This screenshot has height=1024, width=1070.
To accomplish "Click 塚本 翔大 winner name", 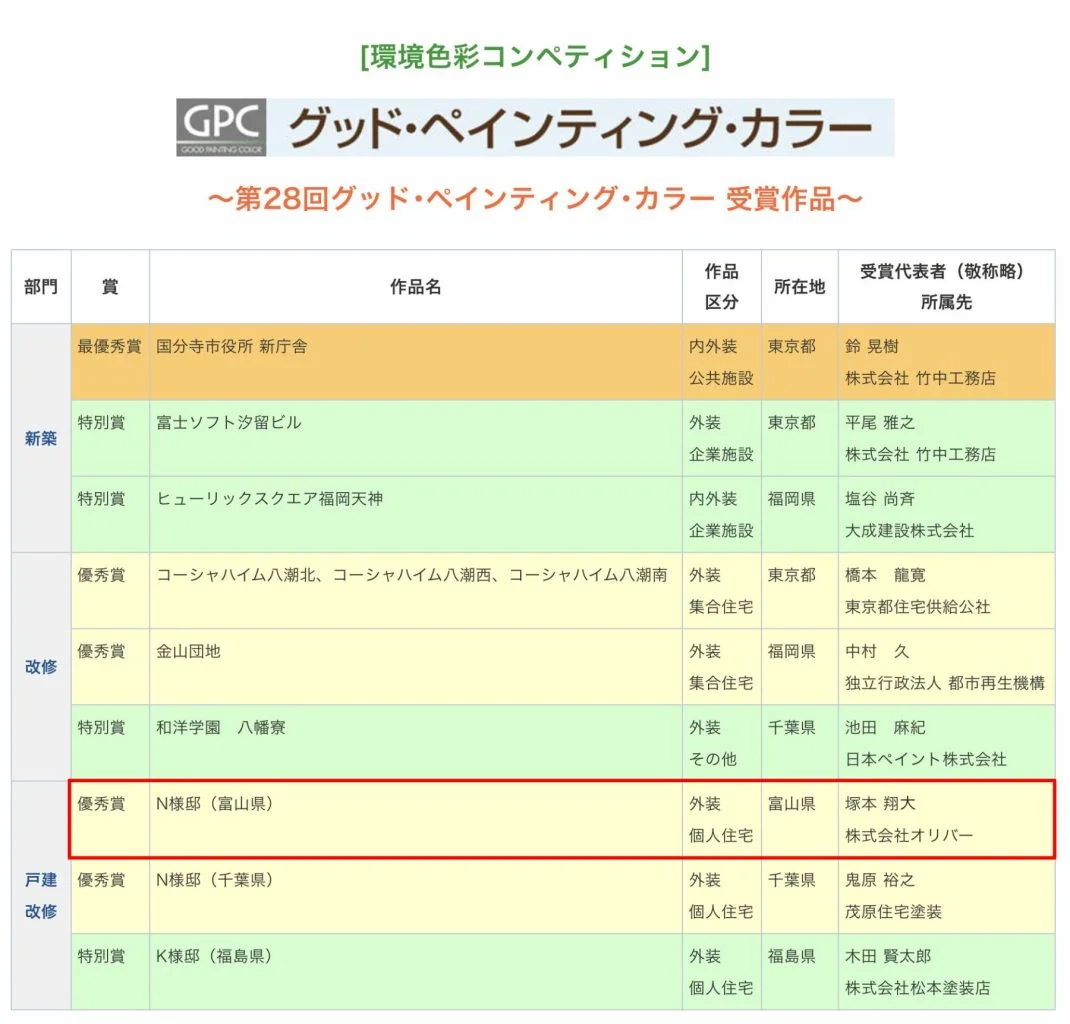I will click(880, 804).
